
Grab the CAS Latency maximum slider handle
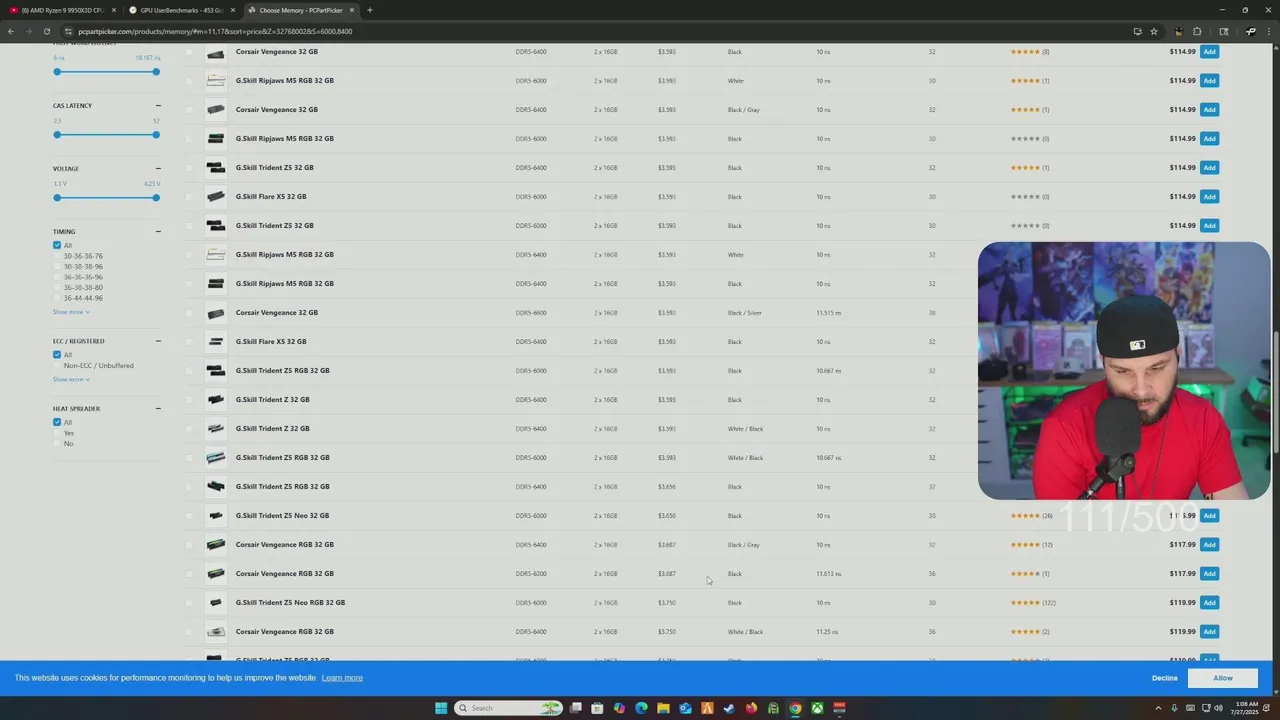point(156,135)
